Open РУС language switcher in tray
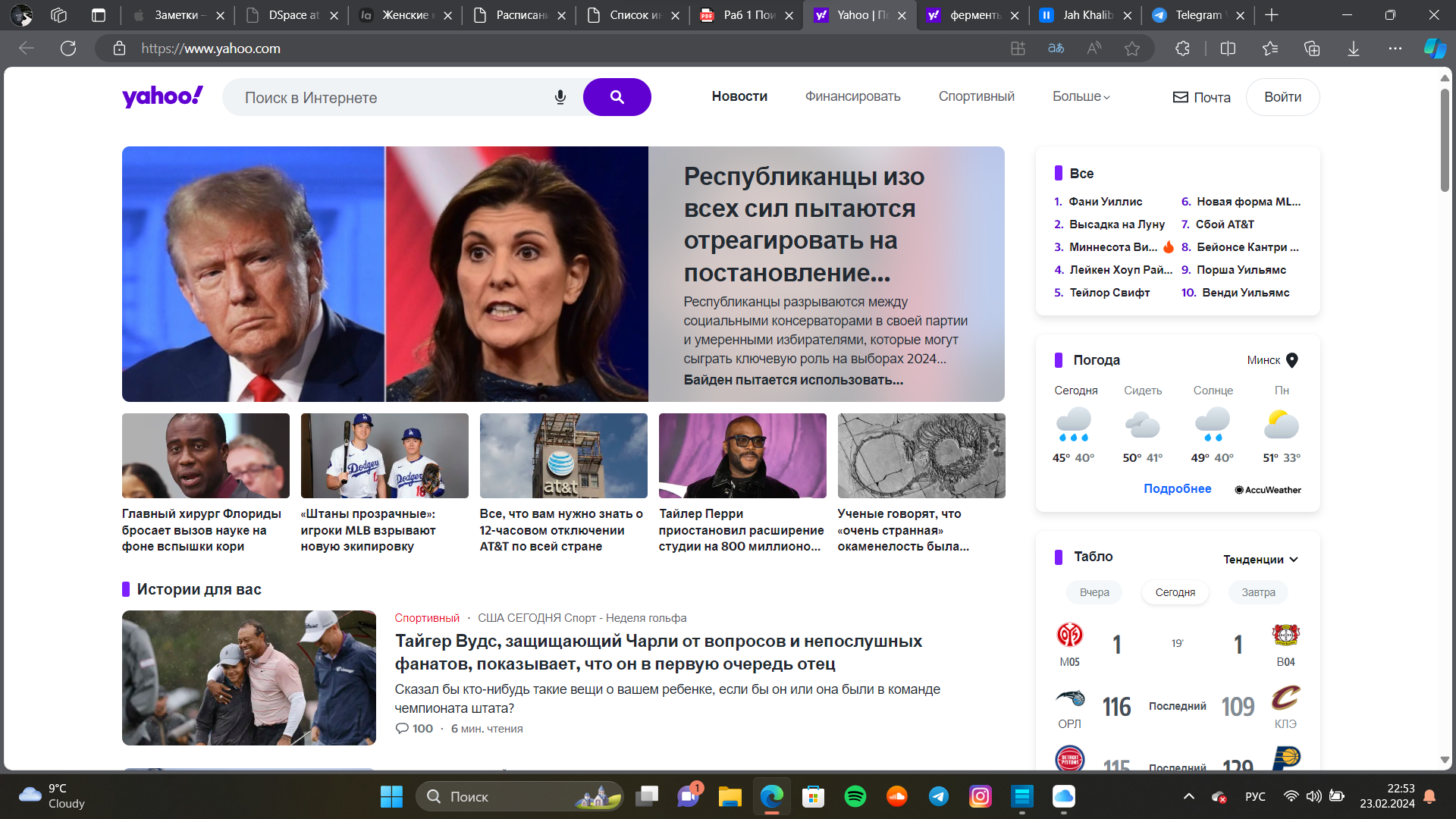Viewport: 1456px width, 819px height. click(1255, 796)
